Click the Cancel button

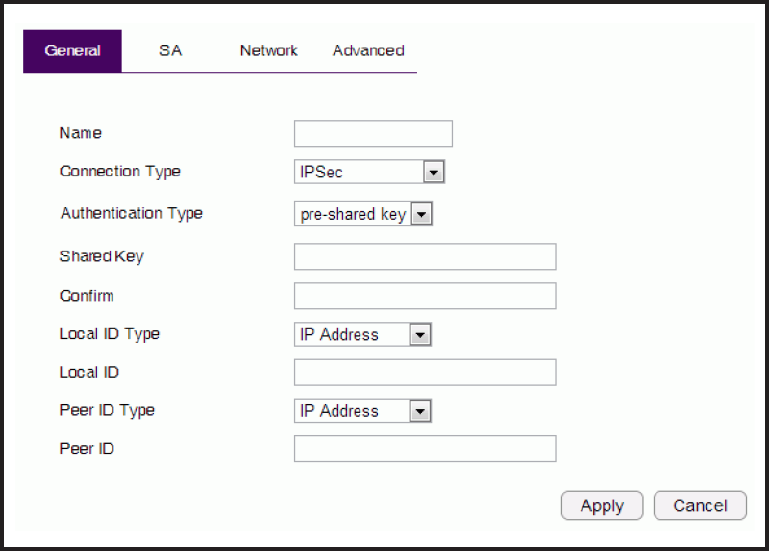pyautogui.click(x=700, y=506)
